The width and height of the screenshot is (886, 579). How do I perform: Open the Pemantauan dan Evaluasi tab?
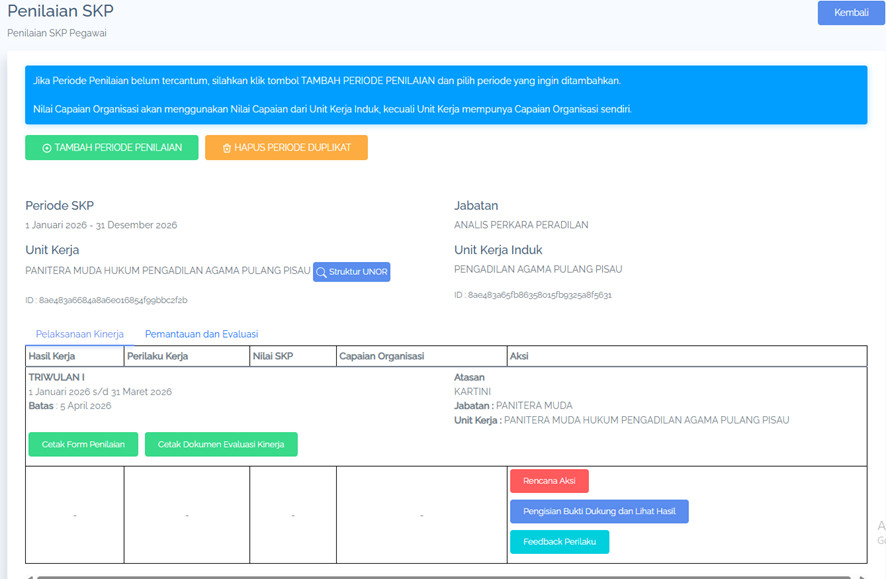point(201,334)
